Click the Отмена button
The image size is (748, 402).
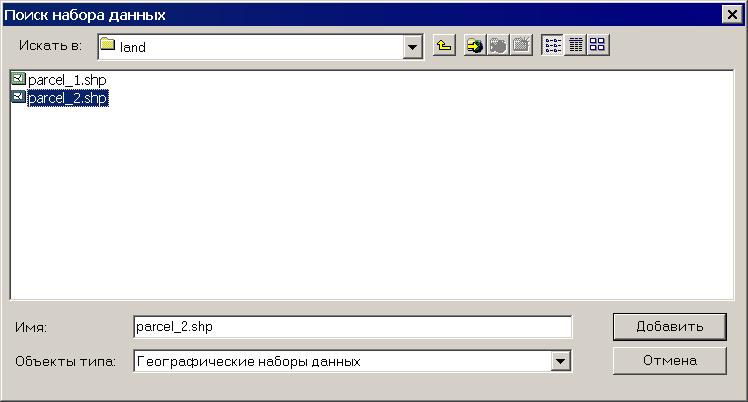pos(669,361)
